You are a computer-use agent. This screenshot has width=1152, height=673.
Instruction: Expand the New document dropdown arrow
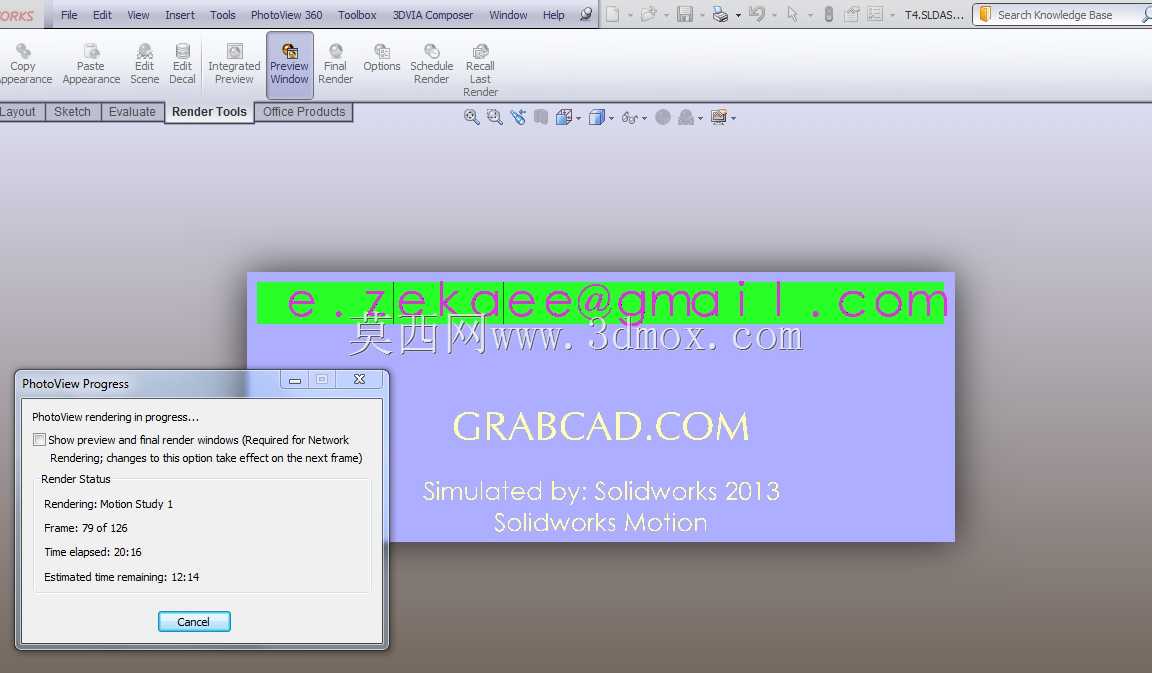(630, 15)
